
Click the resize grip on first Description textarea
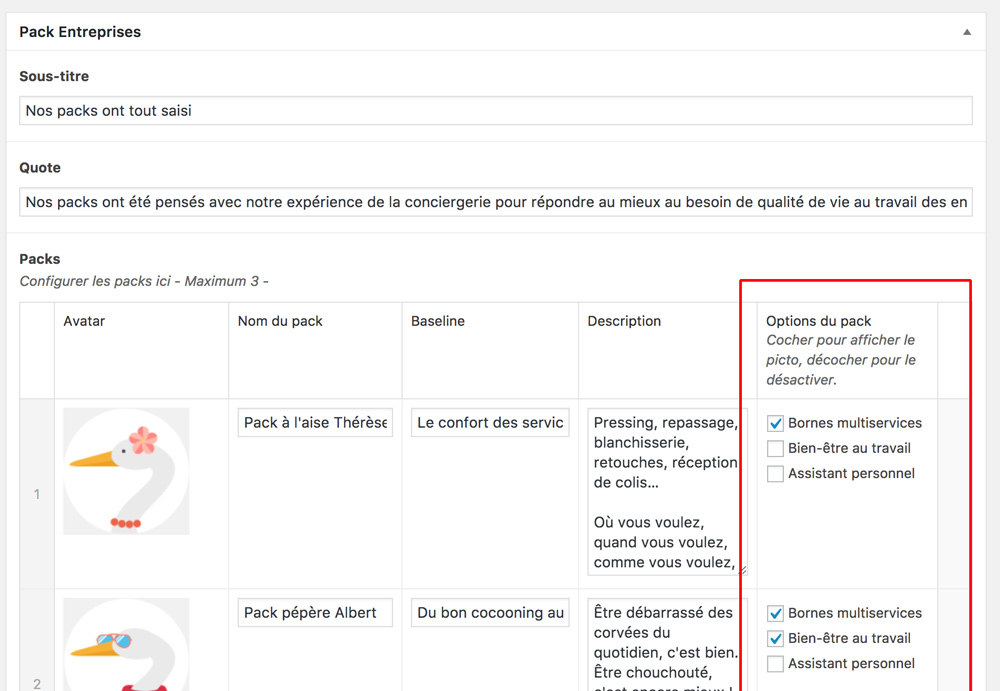[x=742, y=570]
